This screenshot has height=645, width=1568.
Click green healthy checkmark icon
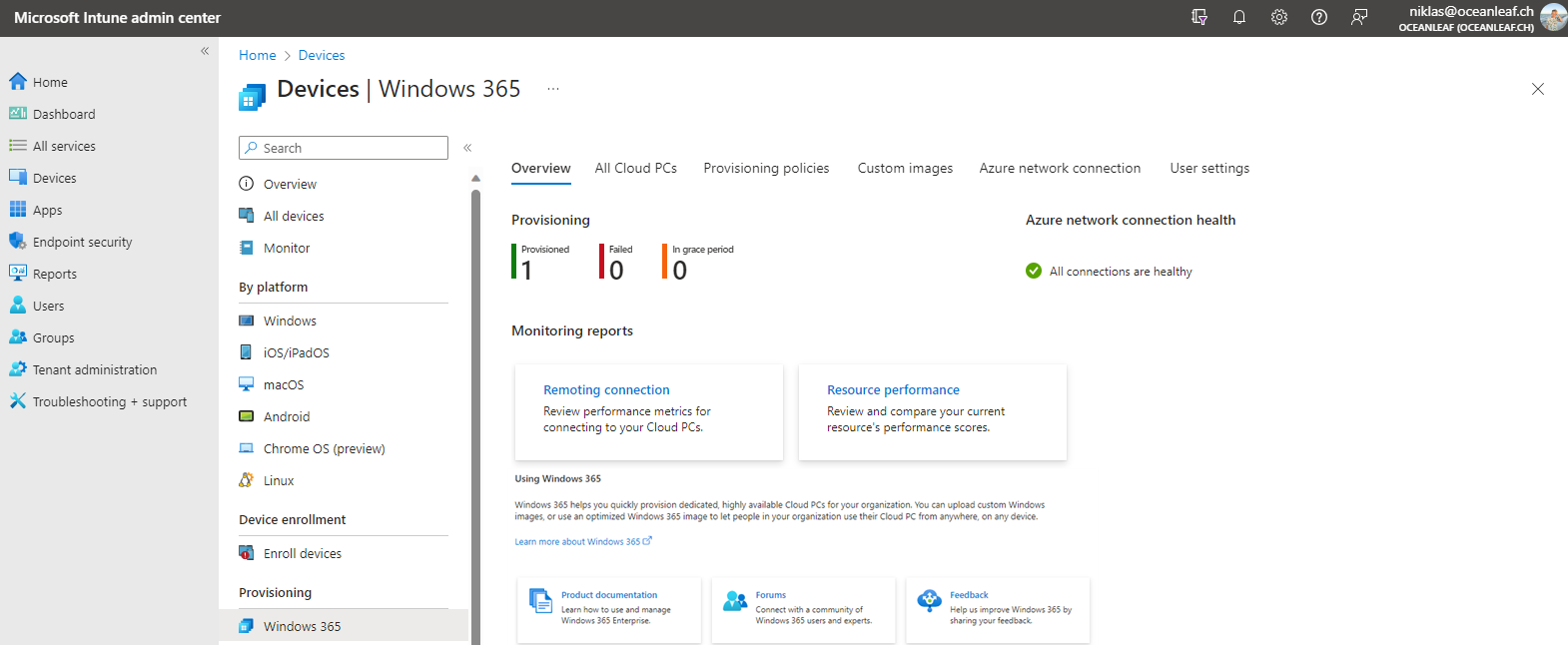tap(1034, 271)
